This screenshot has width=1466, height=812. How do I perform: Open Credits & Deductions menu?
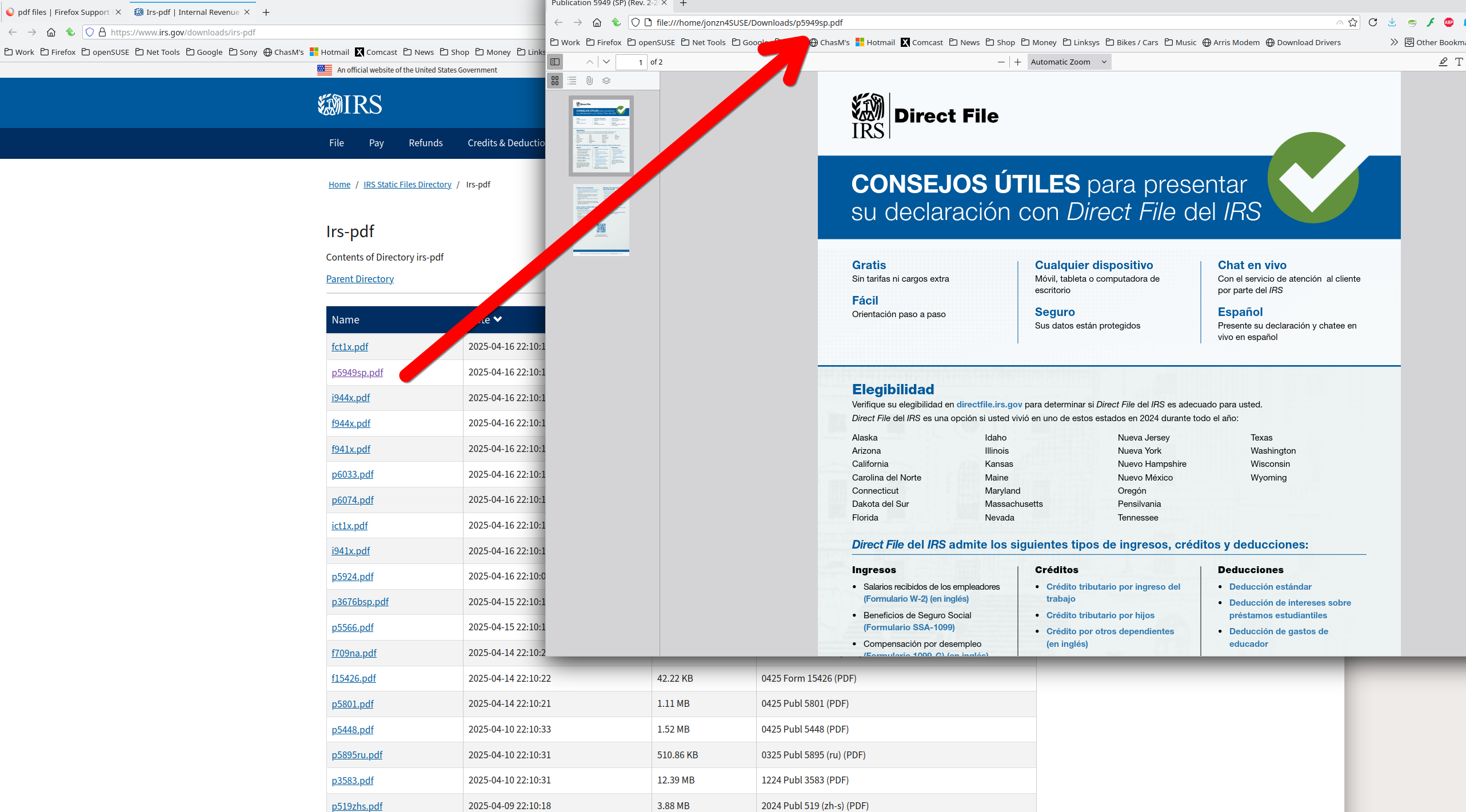click(x=506, y=143)
